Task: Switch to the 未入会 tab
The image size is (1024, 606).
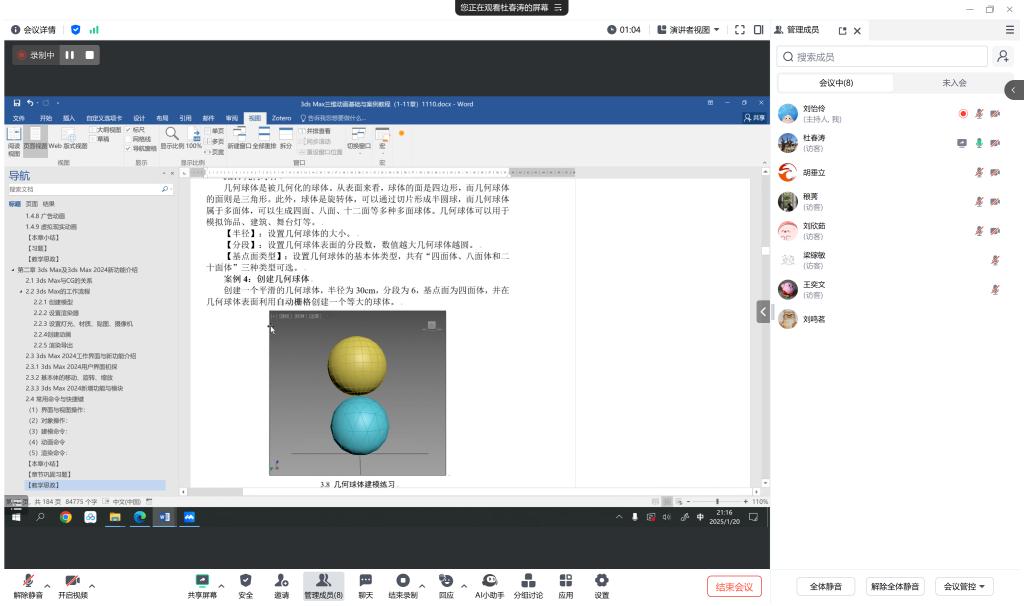Action: pyautogui.click(x=954, y=83)
